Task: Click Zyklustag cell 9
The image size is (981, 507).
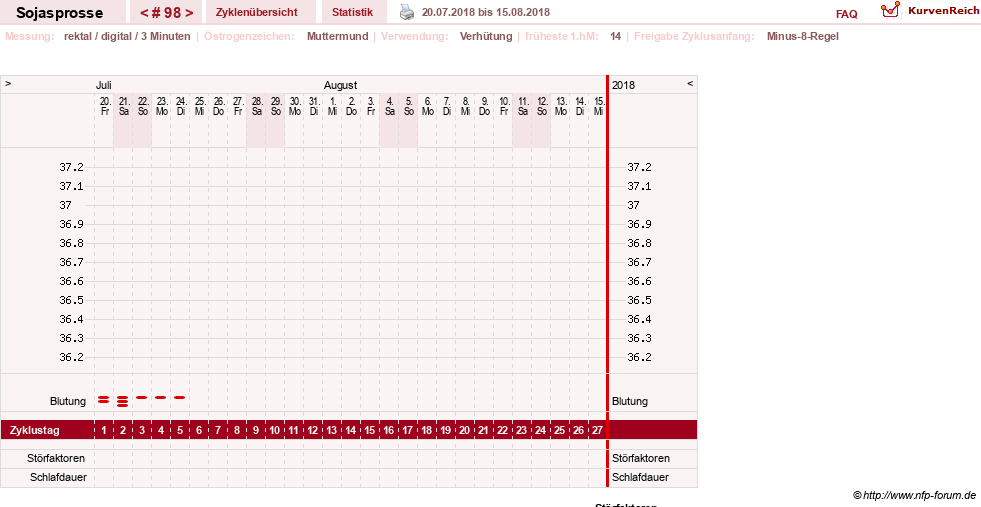Action: point(256,430)
